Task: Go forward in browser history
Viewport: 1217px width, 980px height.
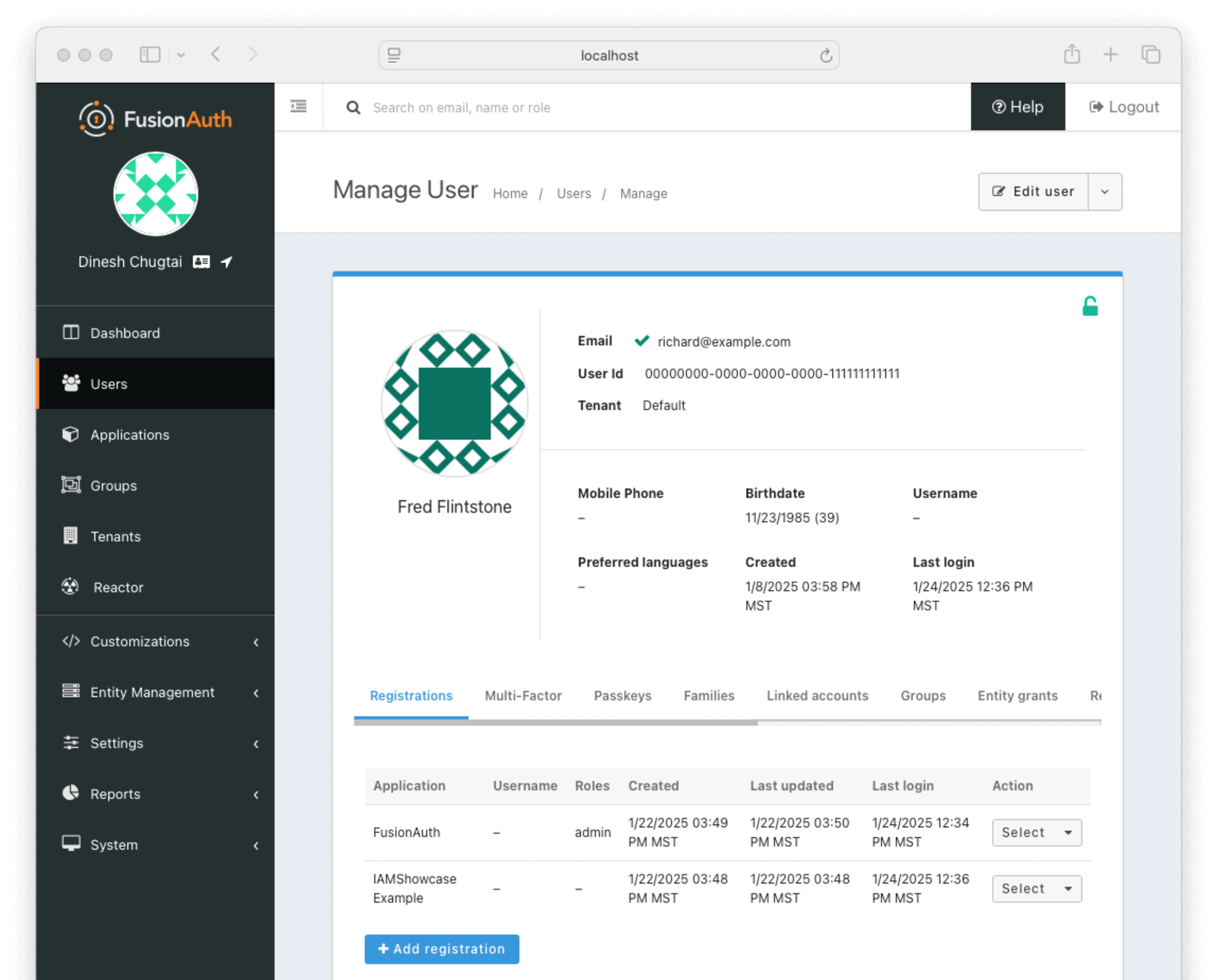Action: pos(253,55)
